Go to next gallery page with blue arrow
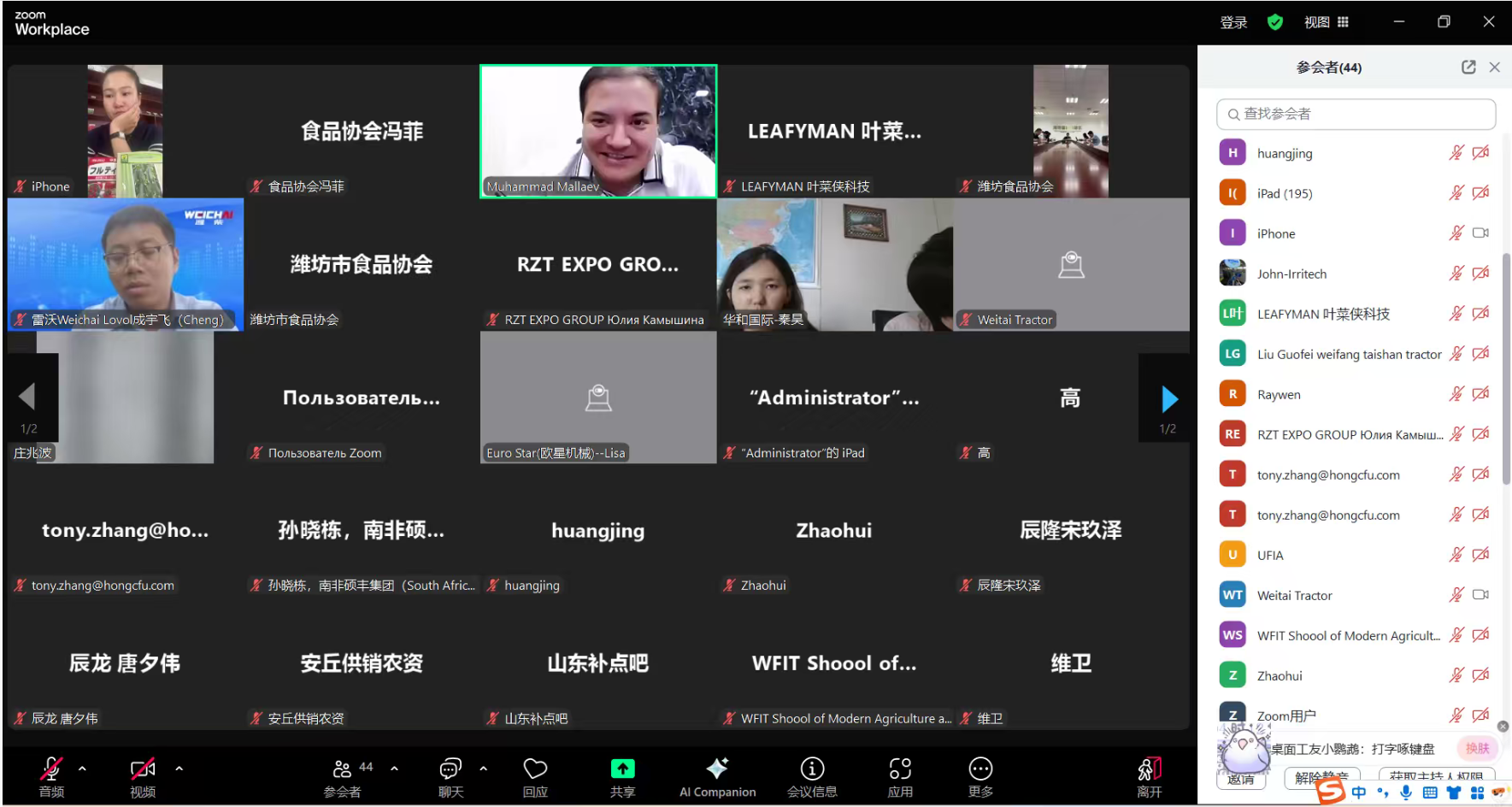The image size is (1512, 807). 1169,398
